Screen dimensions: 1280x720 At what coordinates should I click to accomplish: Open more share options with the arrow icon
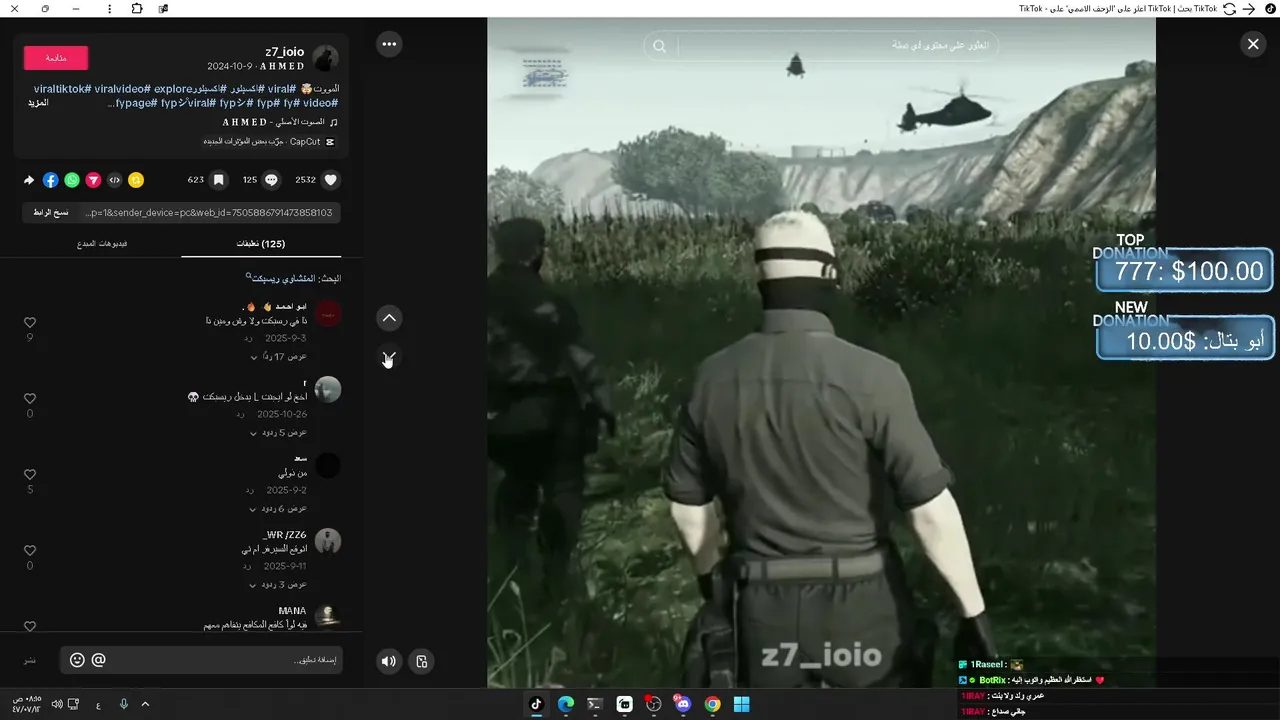point(29,180)
